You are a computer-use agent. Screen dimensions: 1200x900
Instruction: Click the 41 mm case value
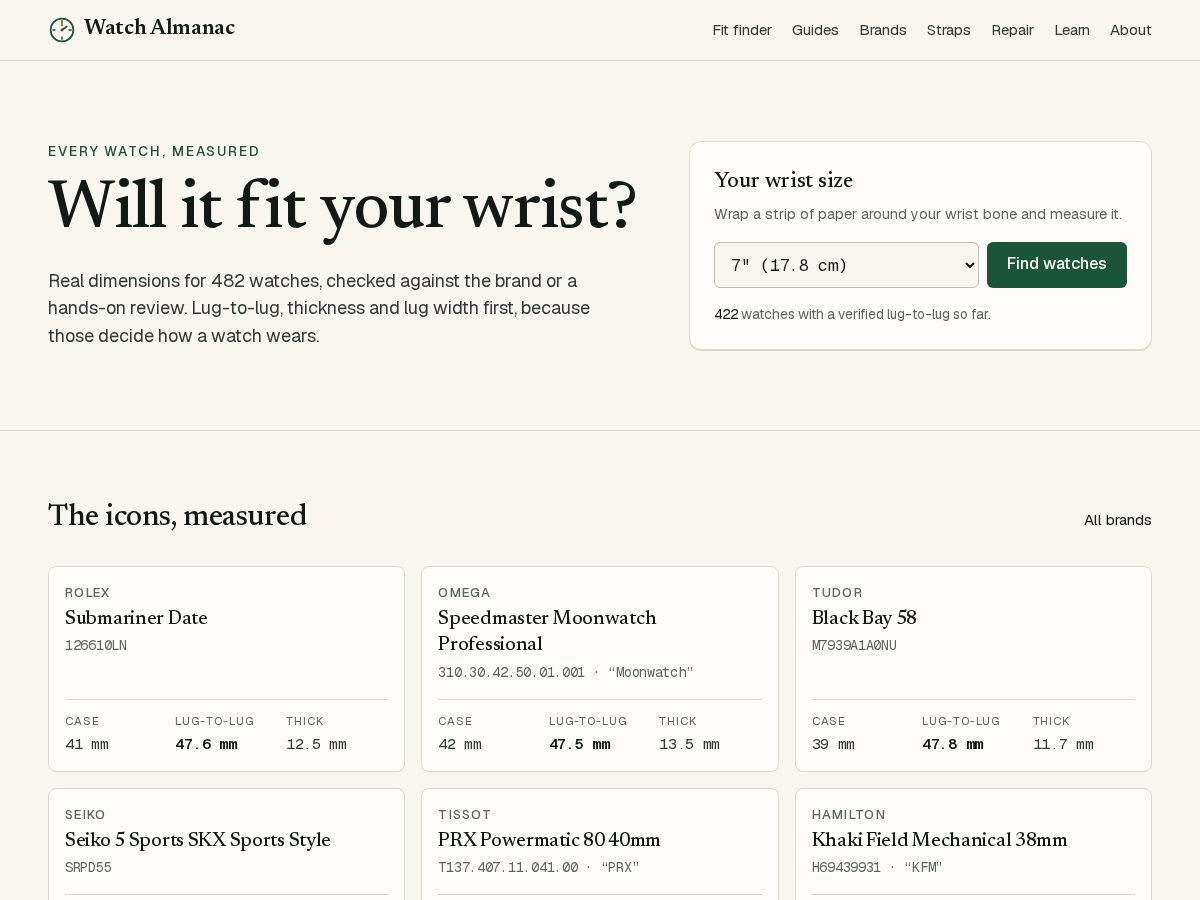pos(87,744)
